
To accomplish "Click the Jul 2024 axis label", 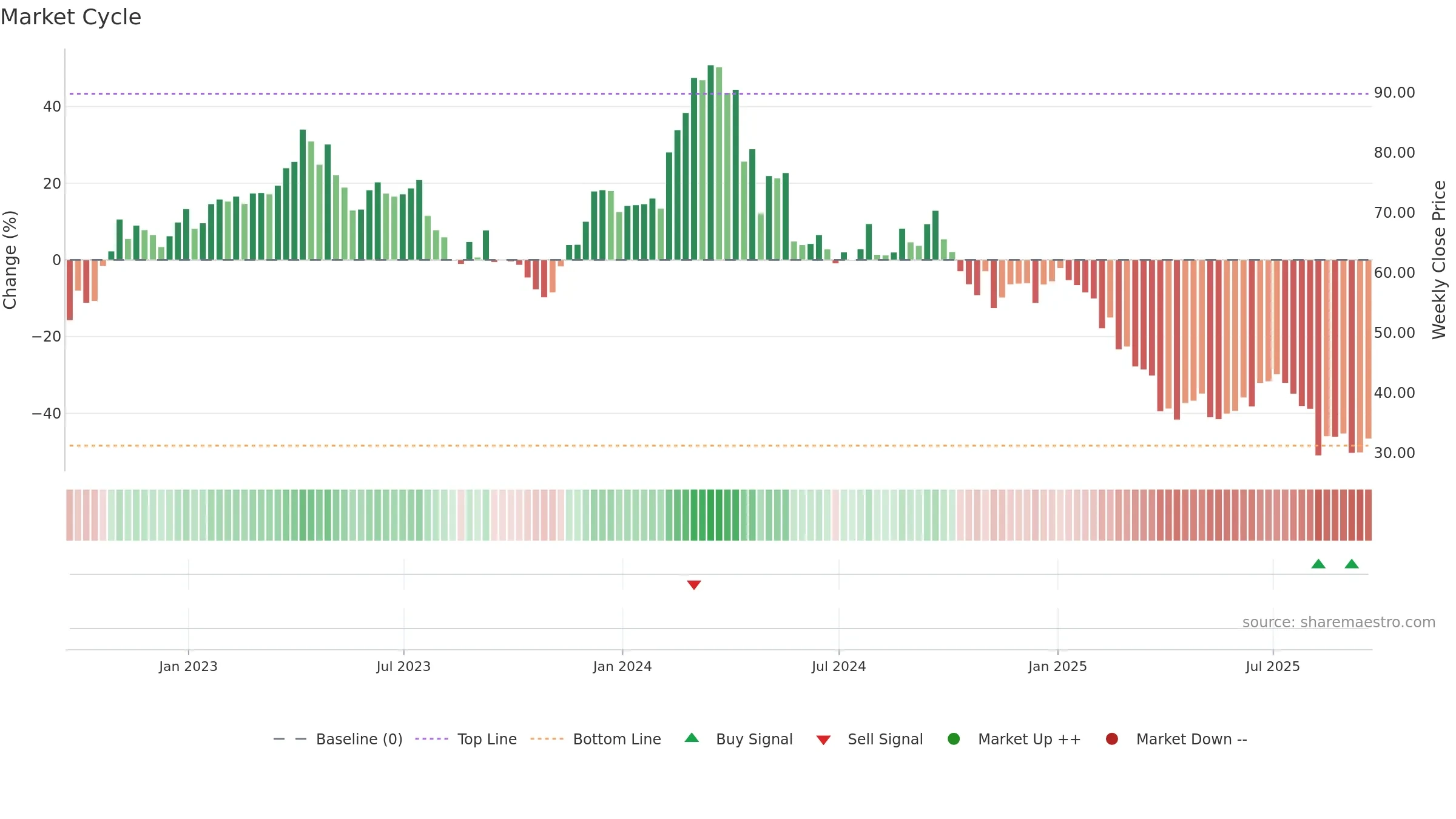I will click(x=839, y=666).
